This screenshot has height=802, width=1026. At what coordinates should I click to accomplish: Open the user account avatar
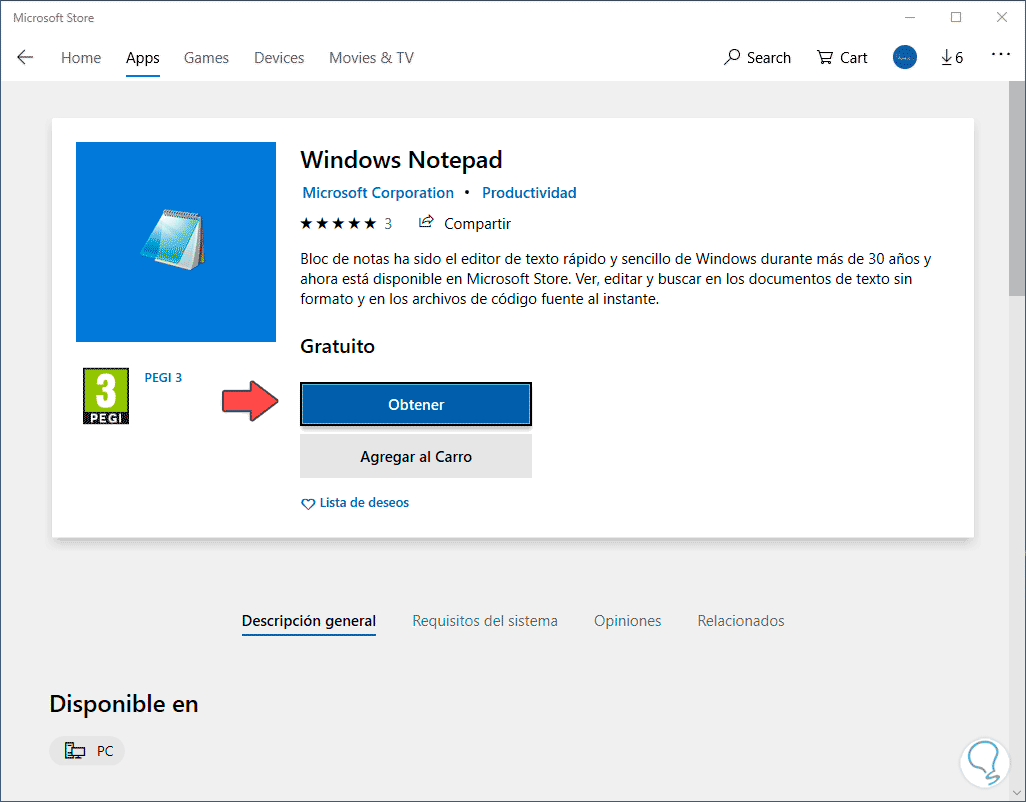pyautogui.click(x=904, y=58)
